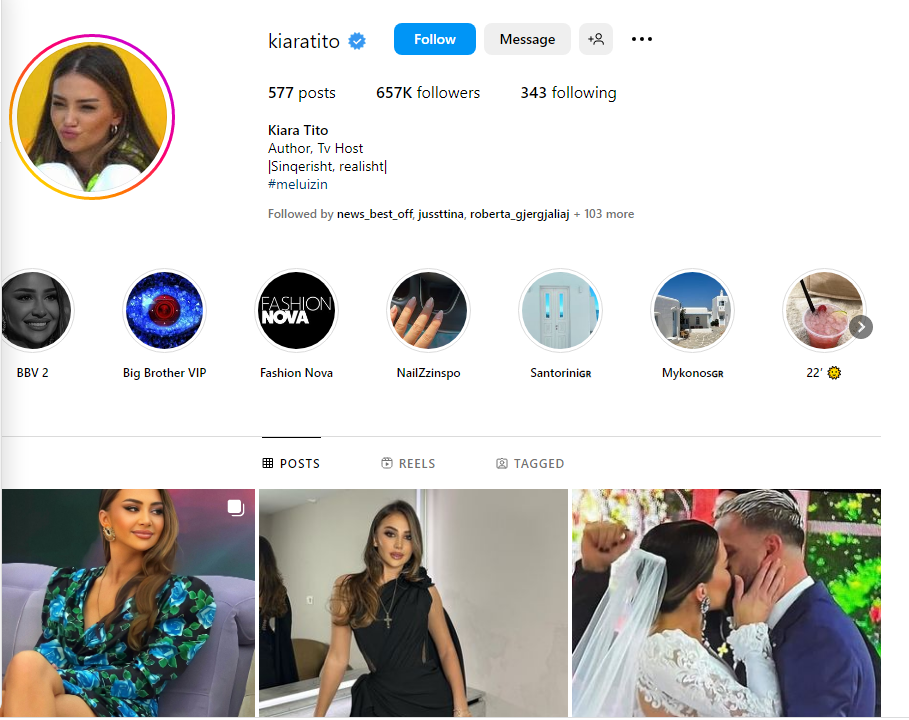
Task: View the NailZzinspo highlight
Action: click(x=428, y=311)
